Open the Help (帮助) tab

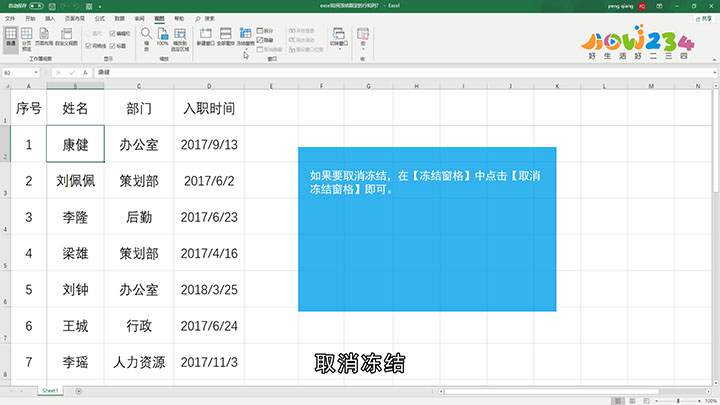click(x=179, y=18)
